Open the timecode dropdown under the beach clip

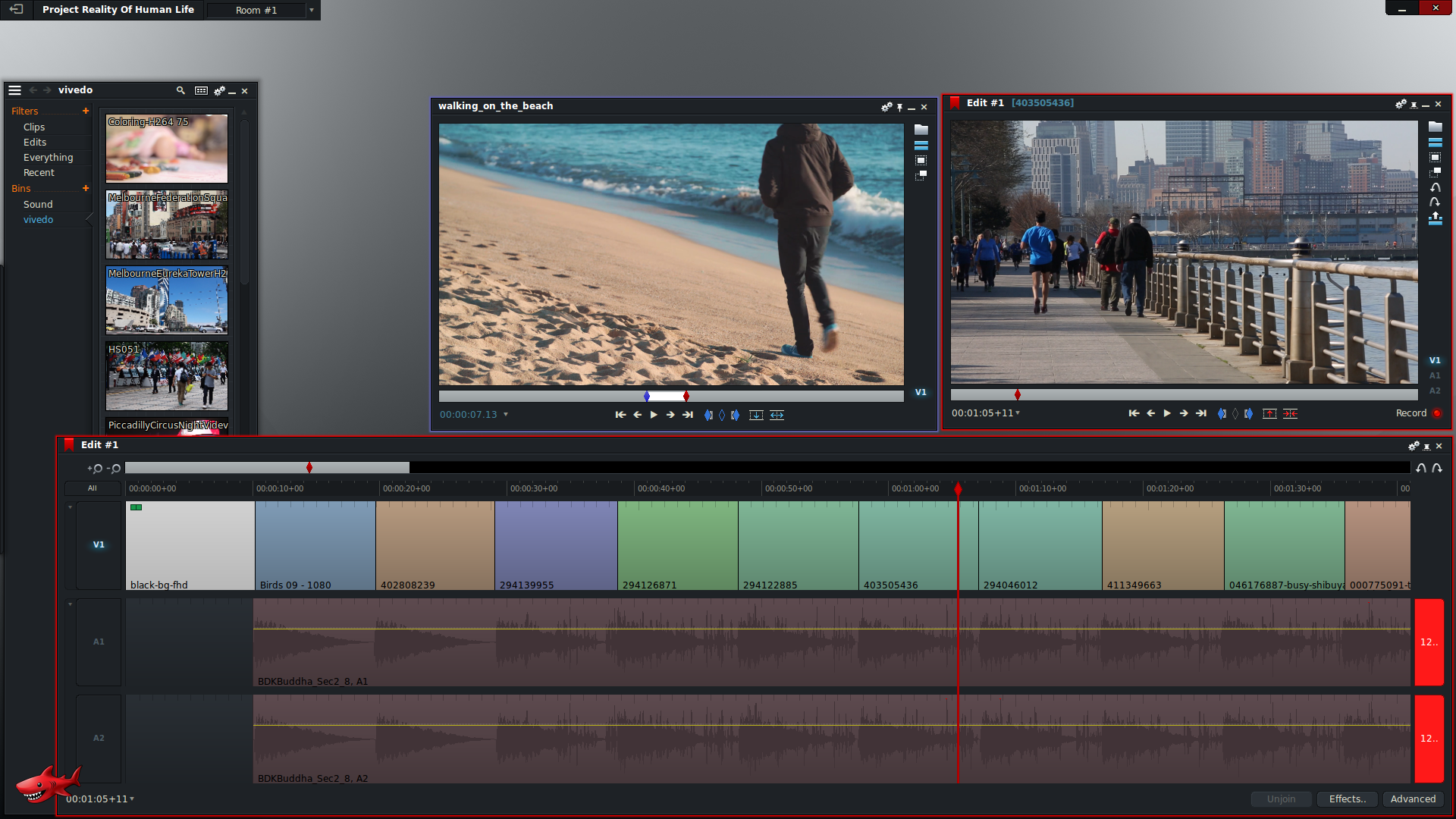click(504, 415)
